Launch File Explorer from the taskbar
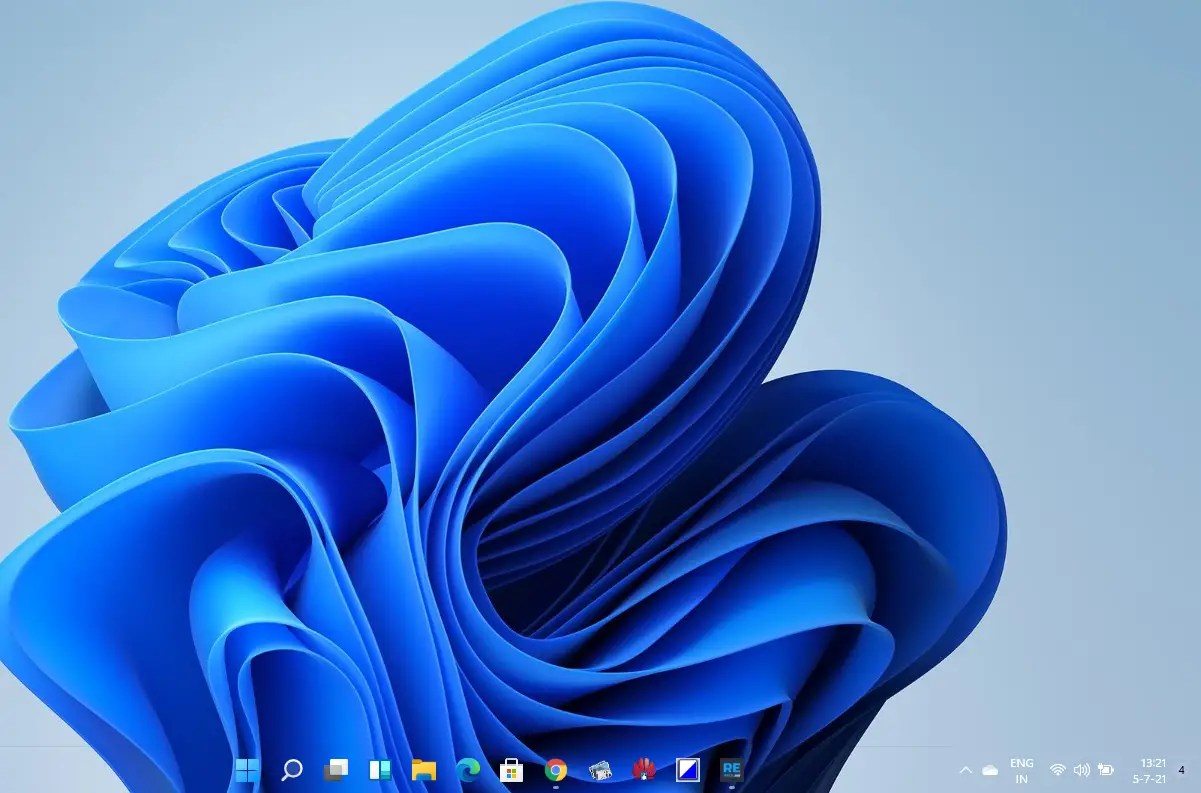Image resolution: width=1201 pixels, height=793 pixels. (423, 770)
